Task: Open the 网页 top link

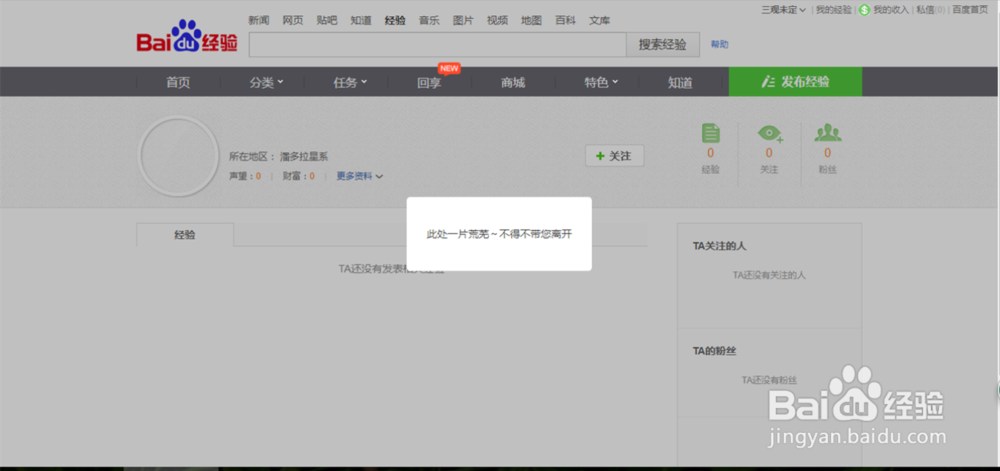Action: tap(293, 20)
